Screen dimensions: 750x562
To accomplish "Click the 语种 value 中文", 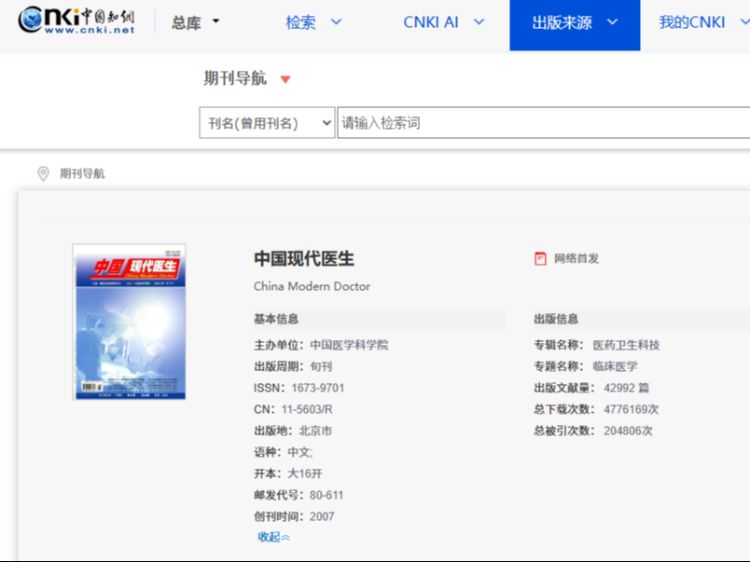I will click(x=300, y=452).
